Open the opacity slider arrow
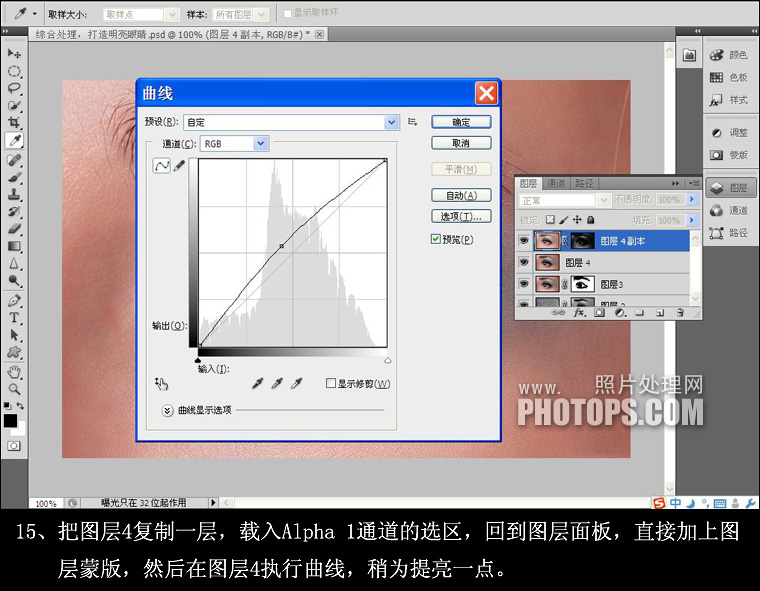This screenshot has height=591, width=760. click(692, 200)
